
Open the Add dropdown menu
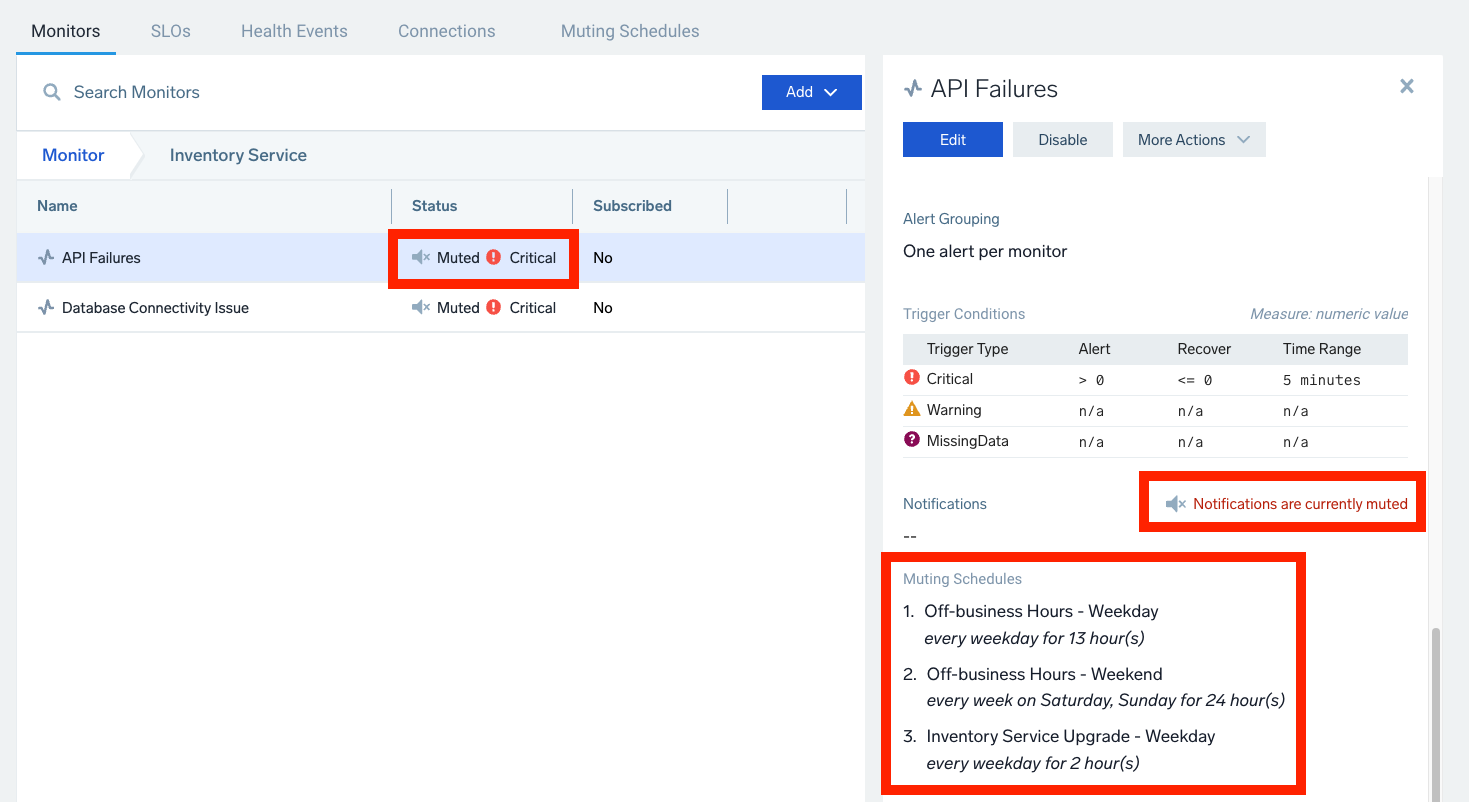point(811,92)
